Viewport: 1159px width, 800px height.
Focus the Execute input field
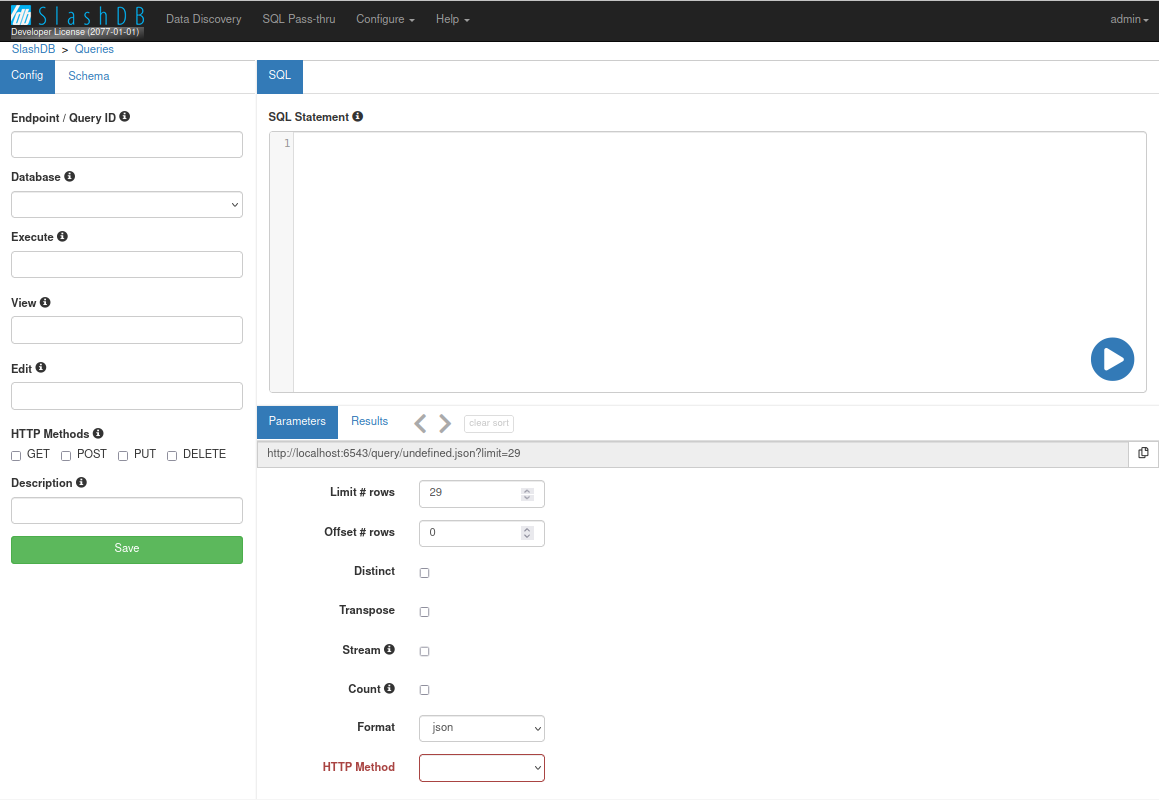126,265
